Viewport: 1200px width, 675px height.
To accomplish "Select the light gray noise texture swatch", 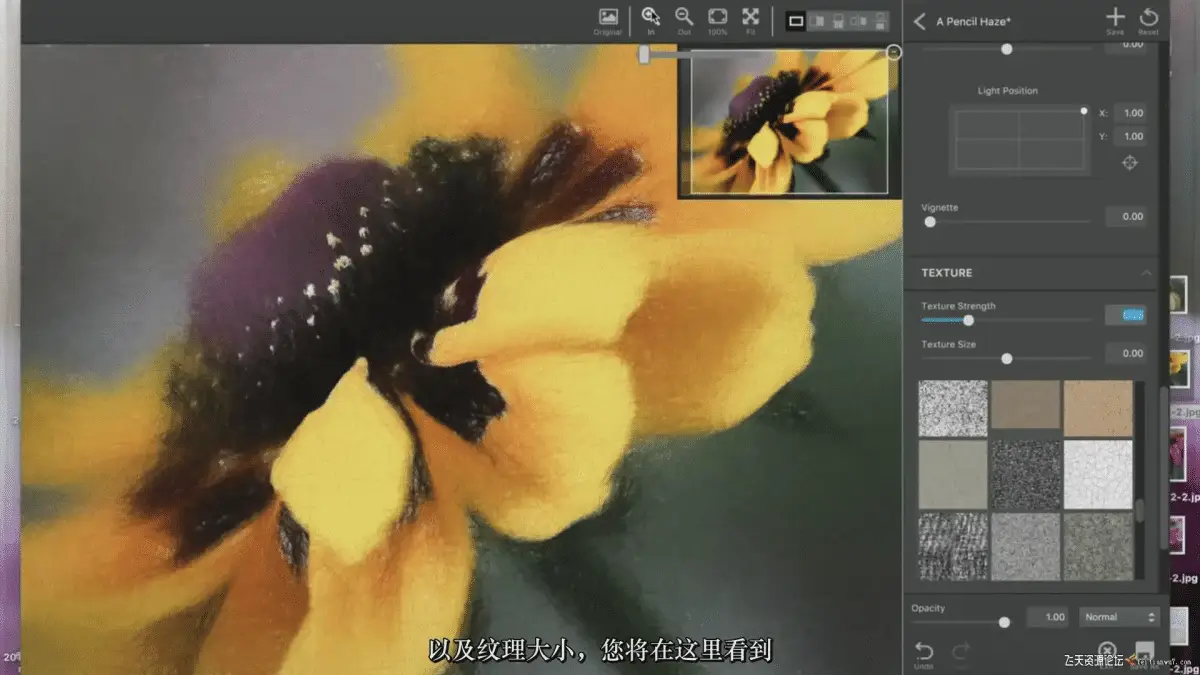I will [x=1025, y=546].
